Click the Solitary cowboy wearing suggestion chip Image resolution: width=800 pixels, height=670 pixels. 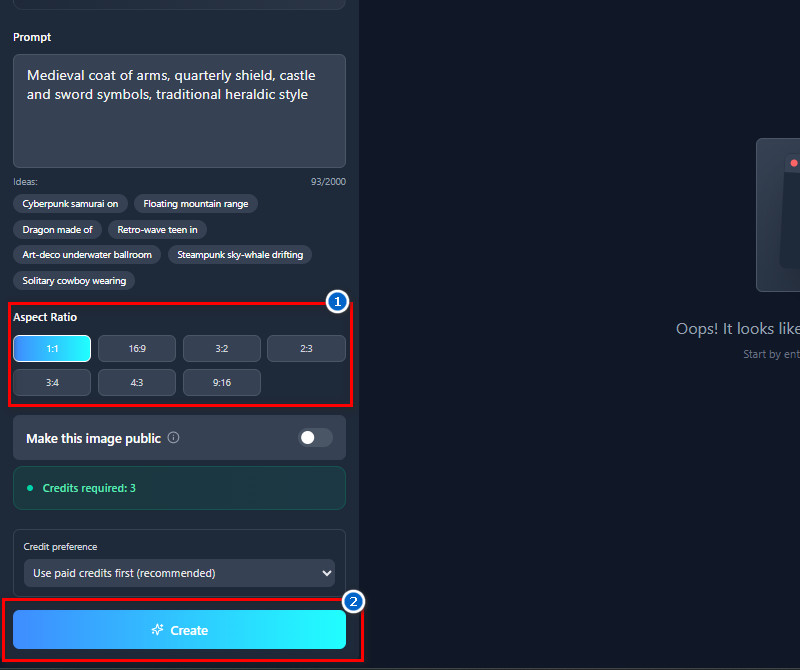click(x=73, y=280)
